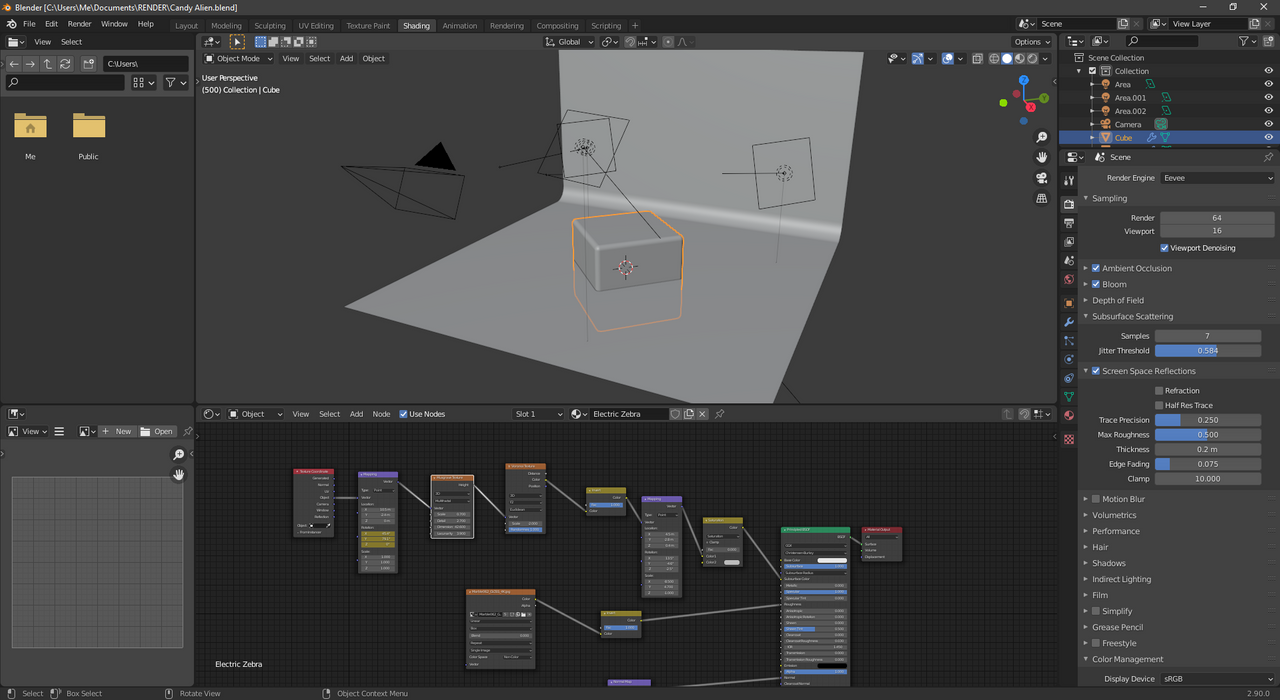
Task: Disable the Bloom checkbox
Action: click(1096, 284)
